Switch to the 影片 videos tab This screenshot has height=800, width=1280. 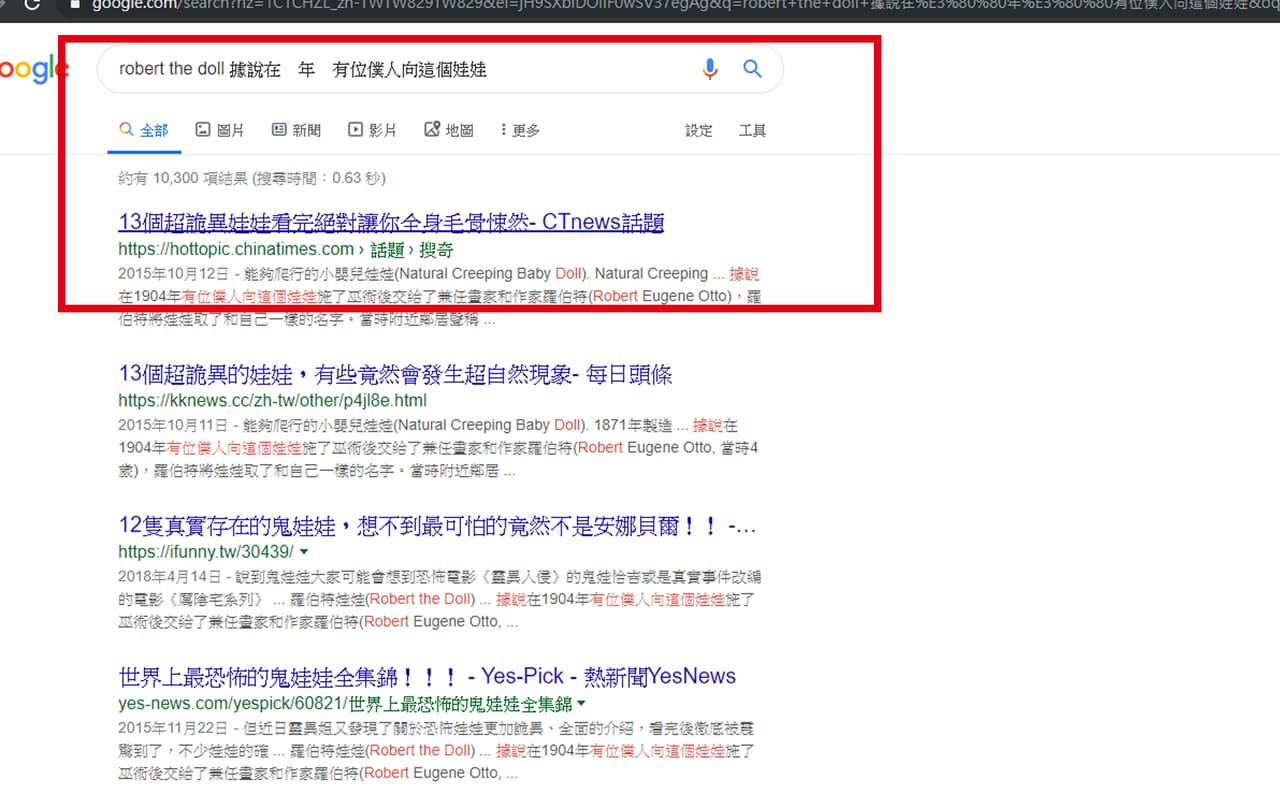click(x=372, y=130)
